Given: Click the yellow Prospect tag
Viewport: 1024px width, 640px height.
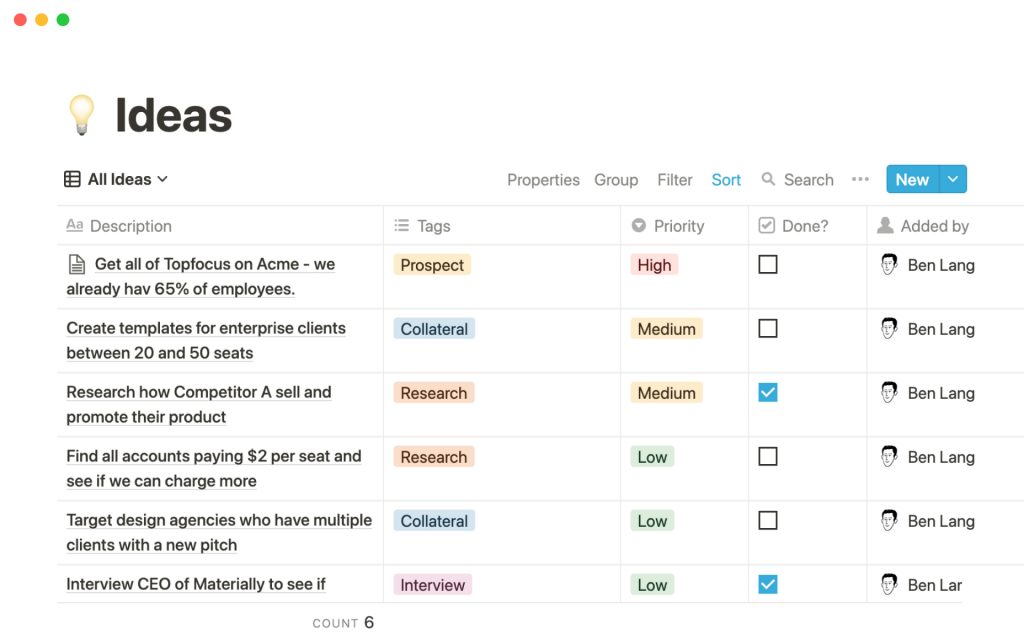Looking at the screenshot, I should tap(432, 264).
